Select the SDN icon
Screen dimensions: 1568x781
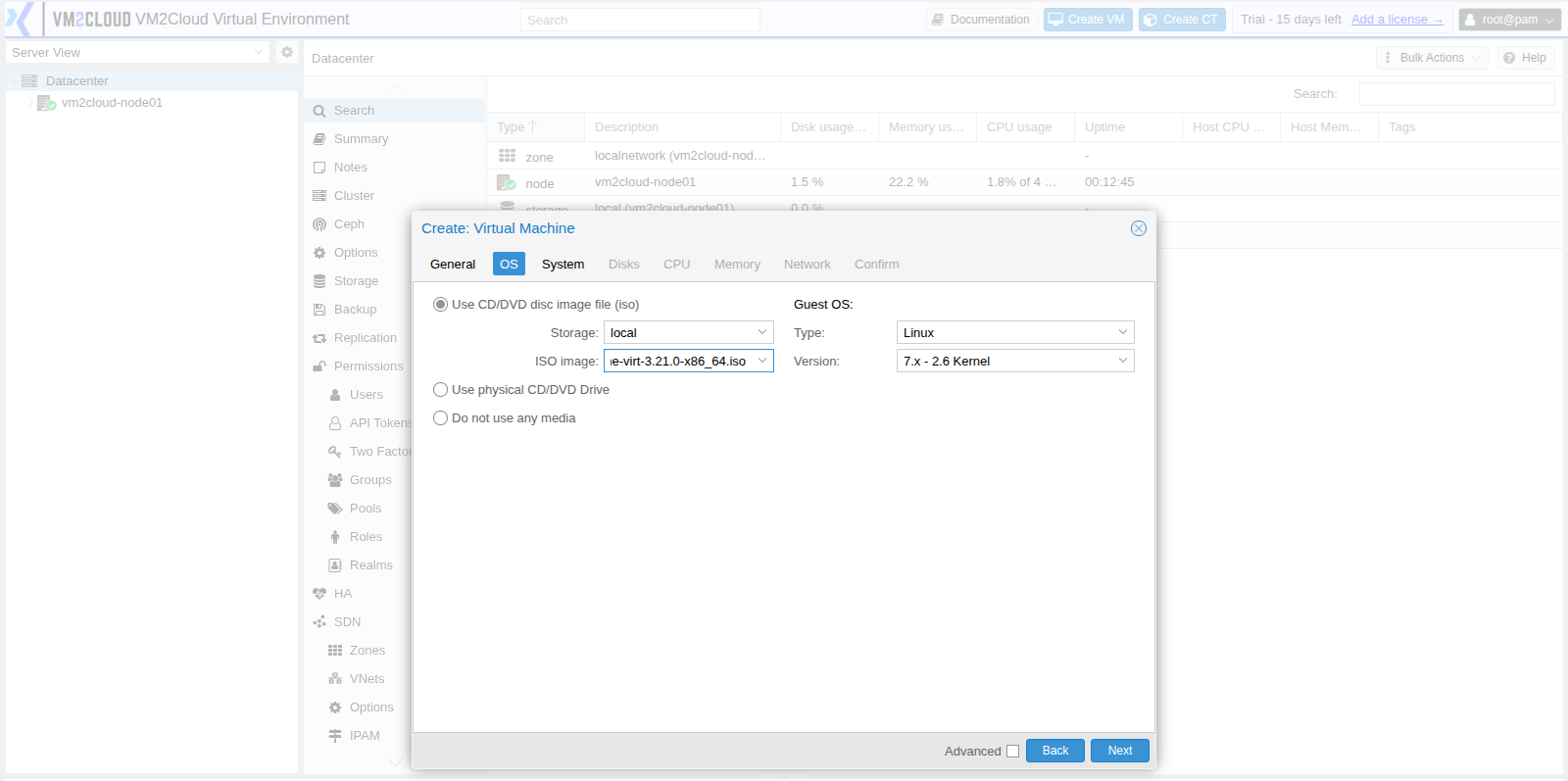point(319,622)
